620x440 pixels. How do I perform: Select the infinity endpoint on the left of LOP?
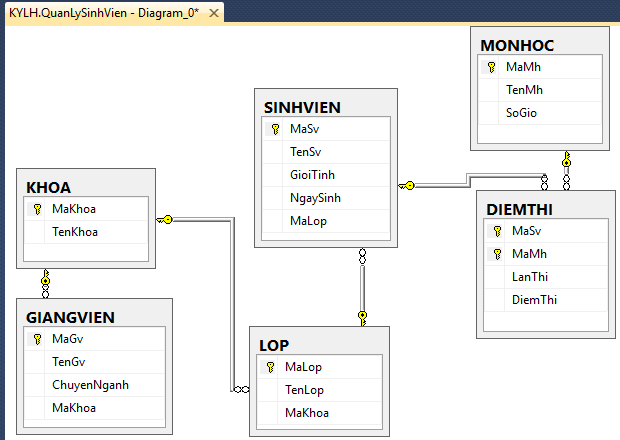pyautogui.click(x=242, y=389)
